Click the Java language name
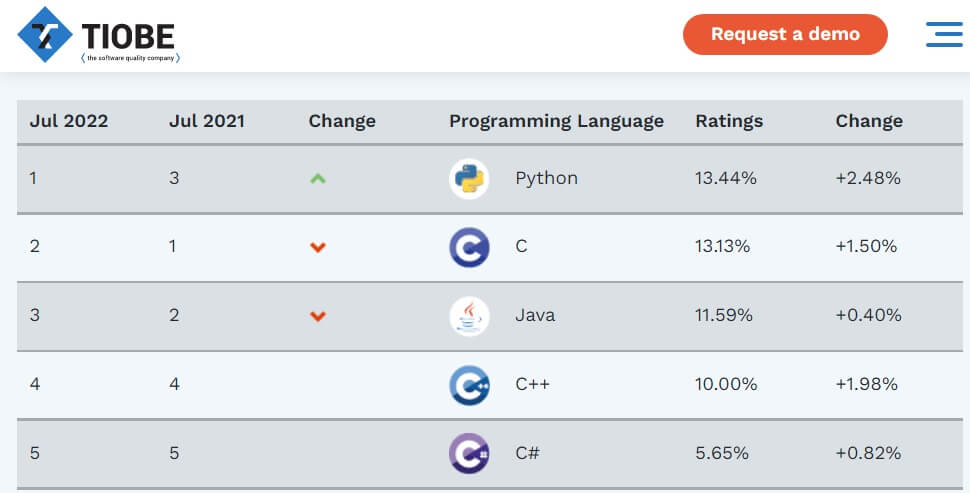This screenshot has height=493, width=970. [x=535, y=315]
